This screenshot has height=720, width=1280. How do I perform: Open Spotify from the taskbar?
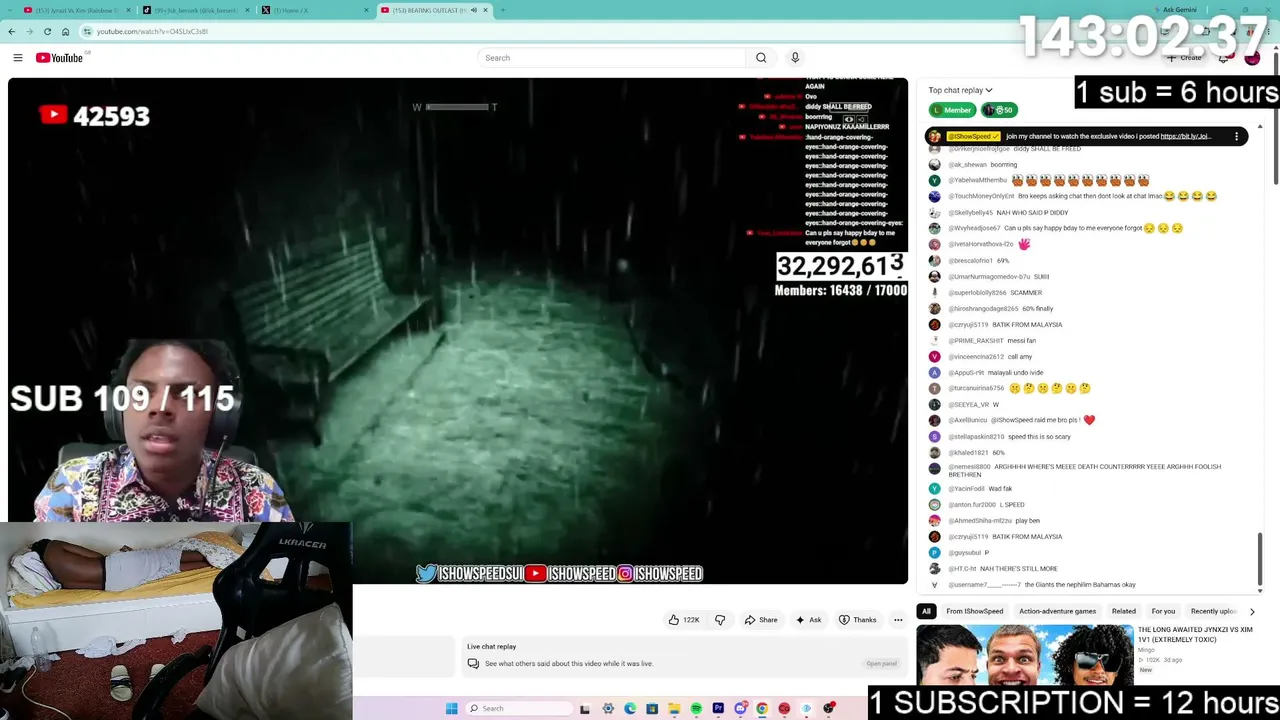tap(696, 709)
